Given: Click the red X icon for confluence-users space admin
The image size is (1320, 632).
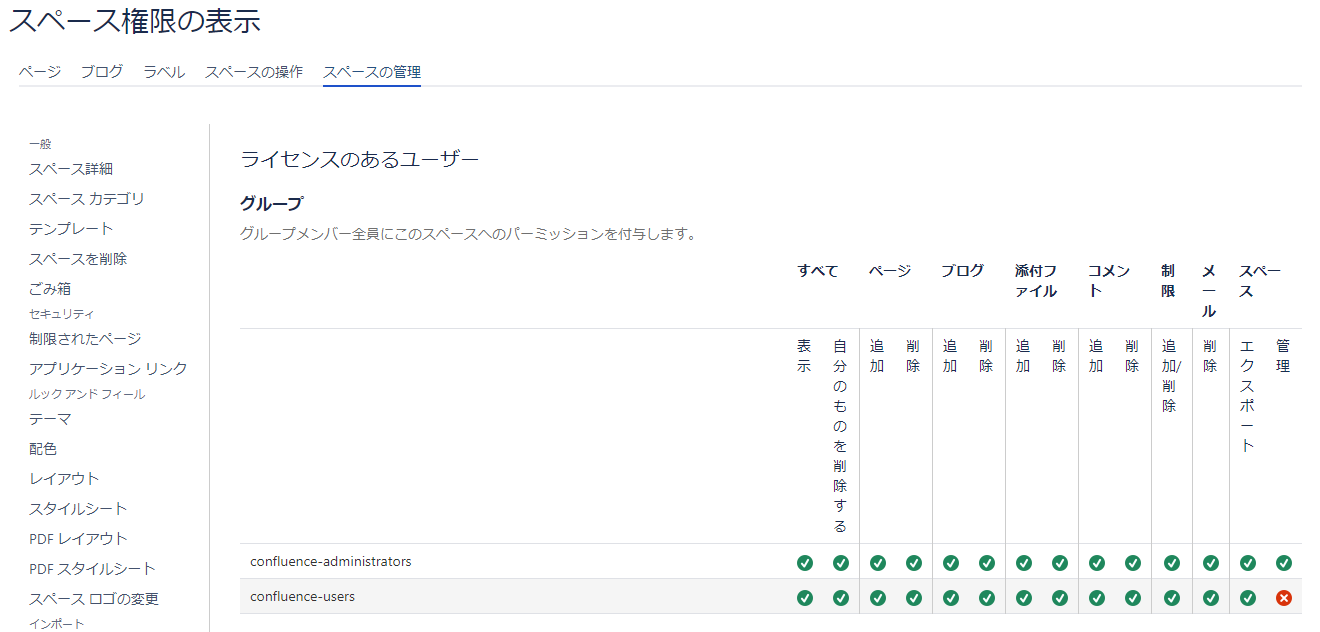Looking at the screenshot, I should click(1284, 598).
